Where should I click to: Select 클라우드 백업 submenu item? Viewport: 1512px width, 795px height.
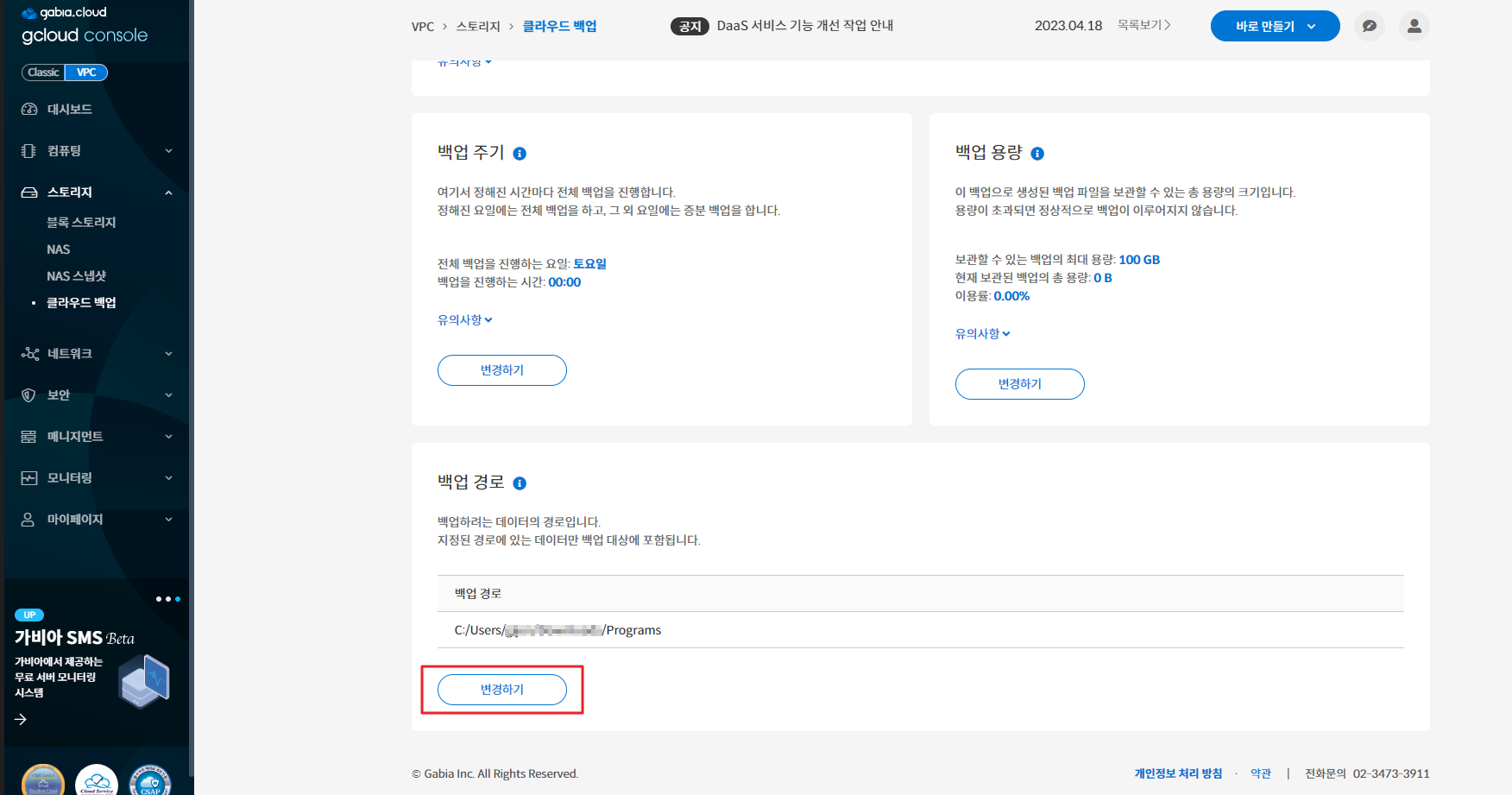[x=81, y=303]
